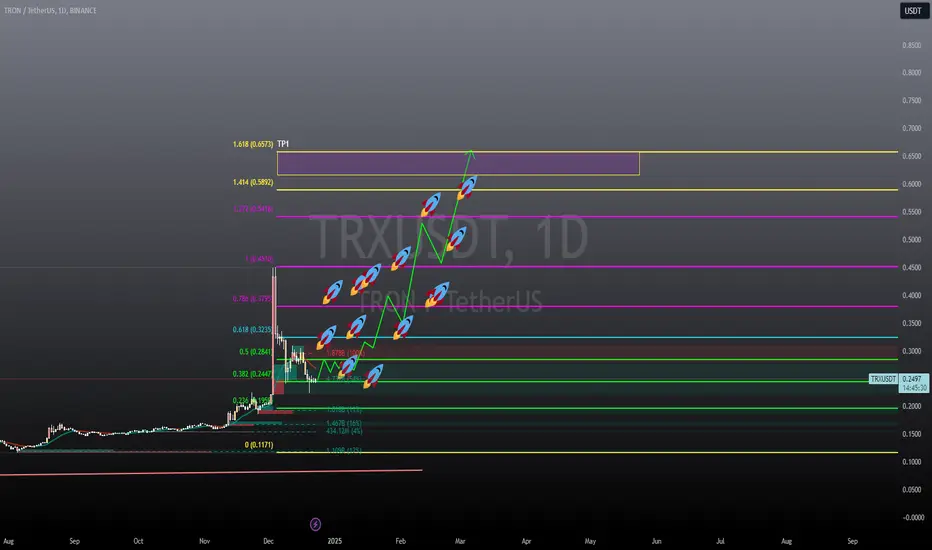Click the Oct label on time axis
This screenshot has height=550, width=932.
coord(138,541)
